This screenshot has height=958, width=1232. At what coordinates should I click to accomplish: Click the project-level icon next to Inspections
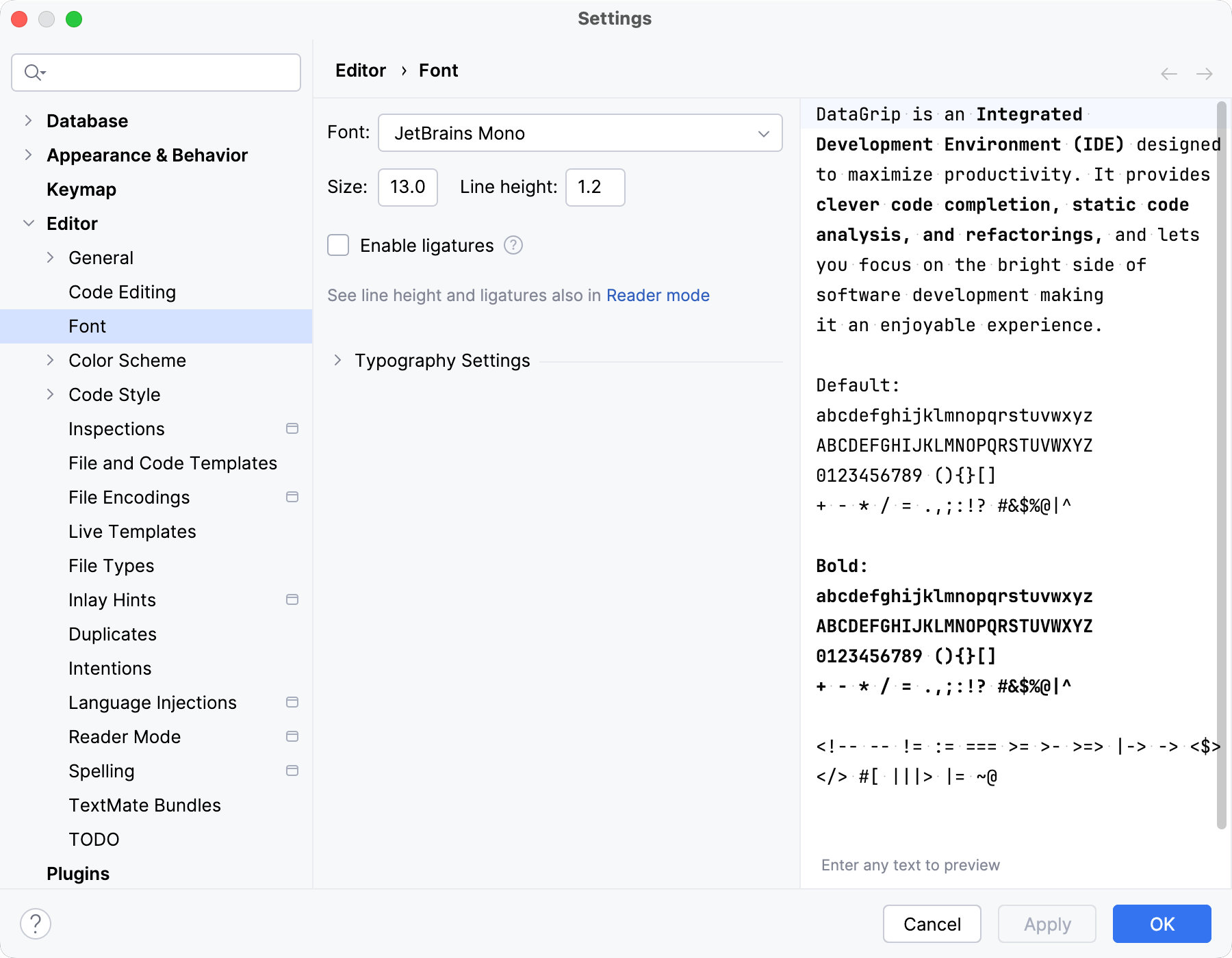292,428
